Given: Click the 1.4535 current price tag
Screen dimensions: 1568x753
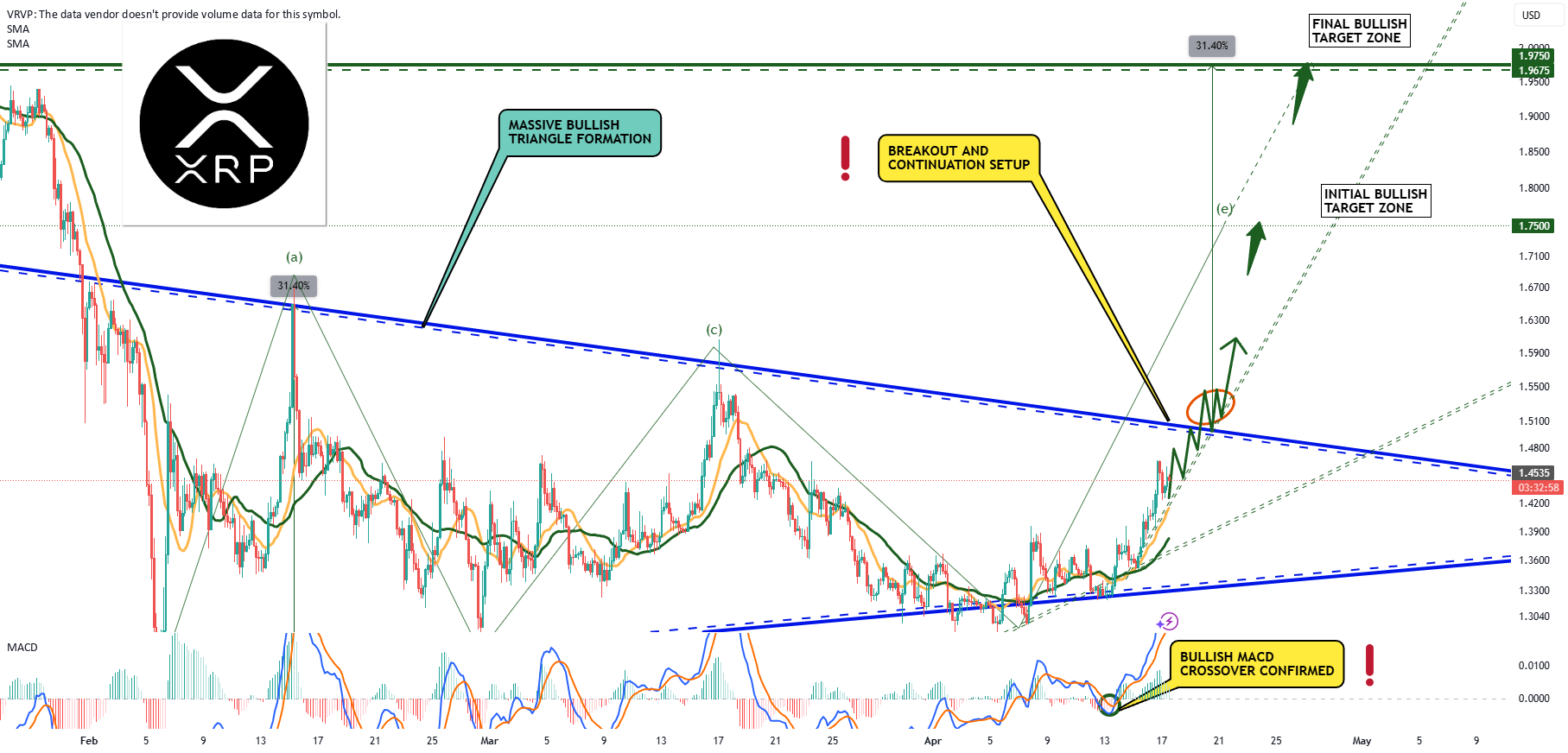Looking at the screenshot, I should [x=1534, y=472].
